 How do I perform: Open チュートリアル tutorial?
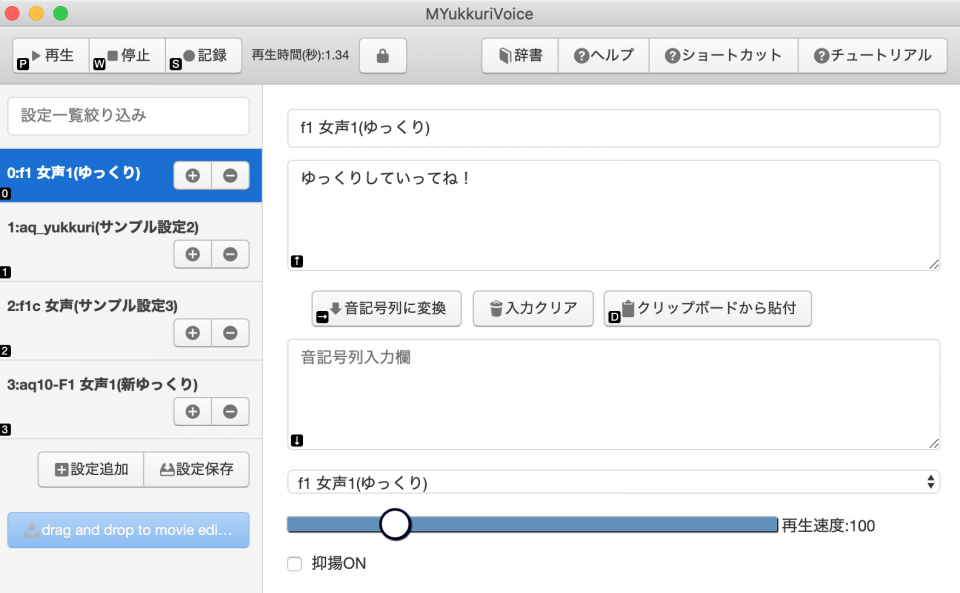[872, 56]
